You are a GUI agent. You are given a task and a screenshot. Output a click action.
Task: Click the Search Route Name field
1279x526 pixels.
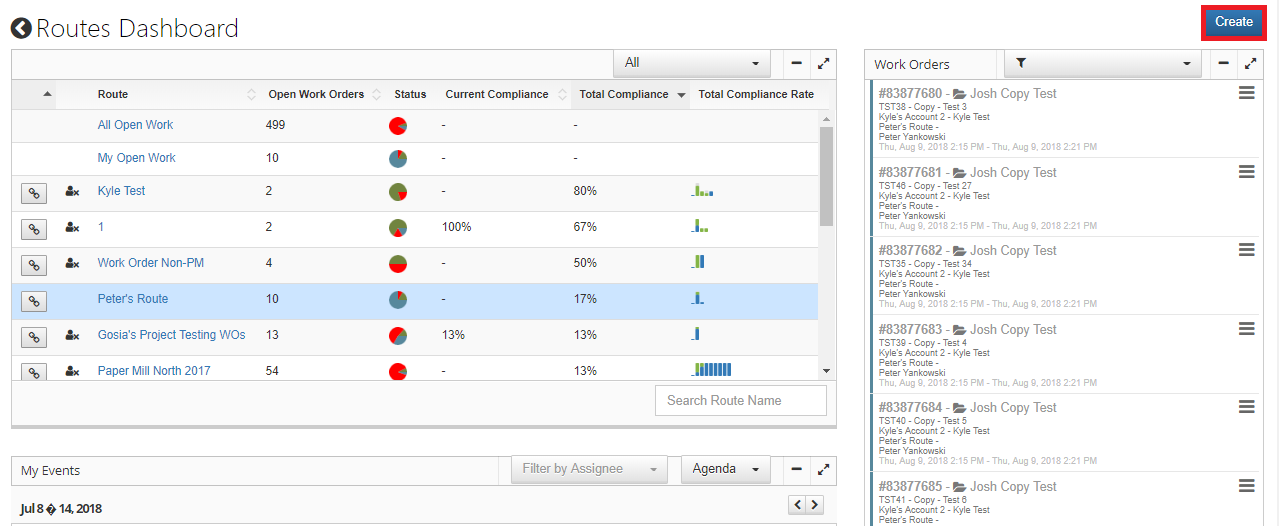coord(740,400)
